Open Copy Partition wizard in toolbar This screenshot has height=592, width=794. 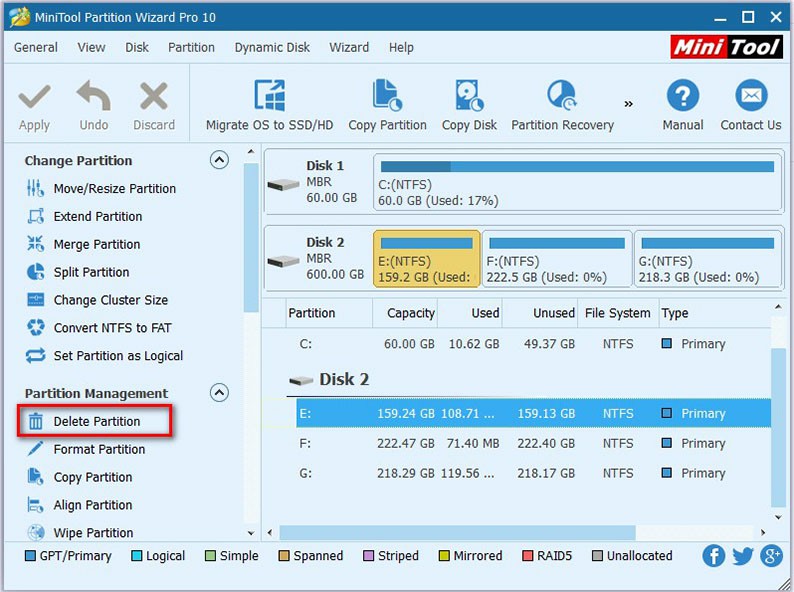[387, 105]
